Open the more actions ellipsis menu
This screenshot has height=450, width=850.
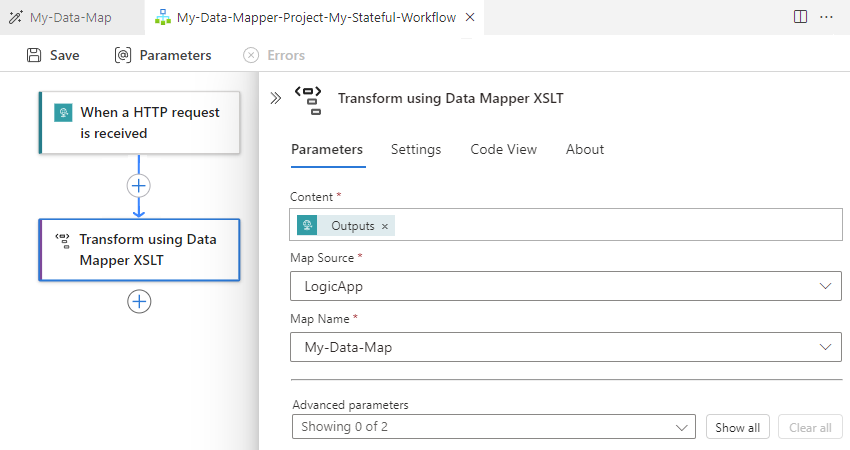tap(827, 17)
